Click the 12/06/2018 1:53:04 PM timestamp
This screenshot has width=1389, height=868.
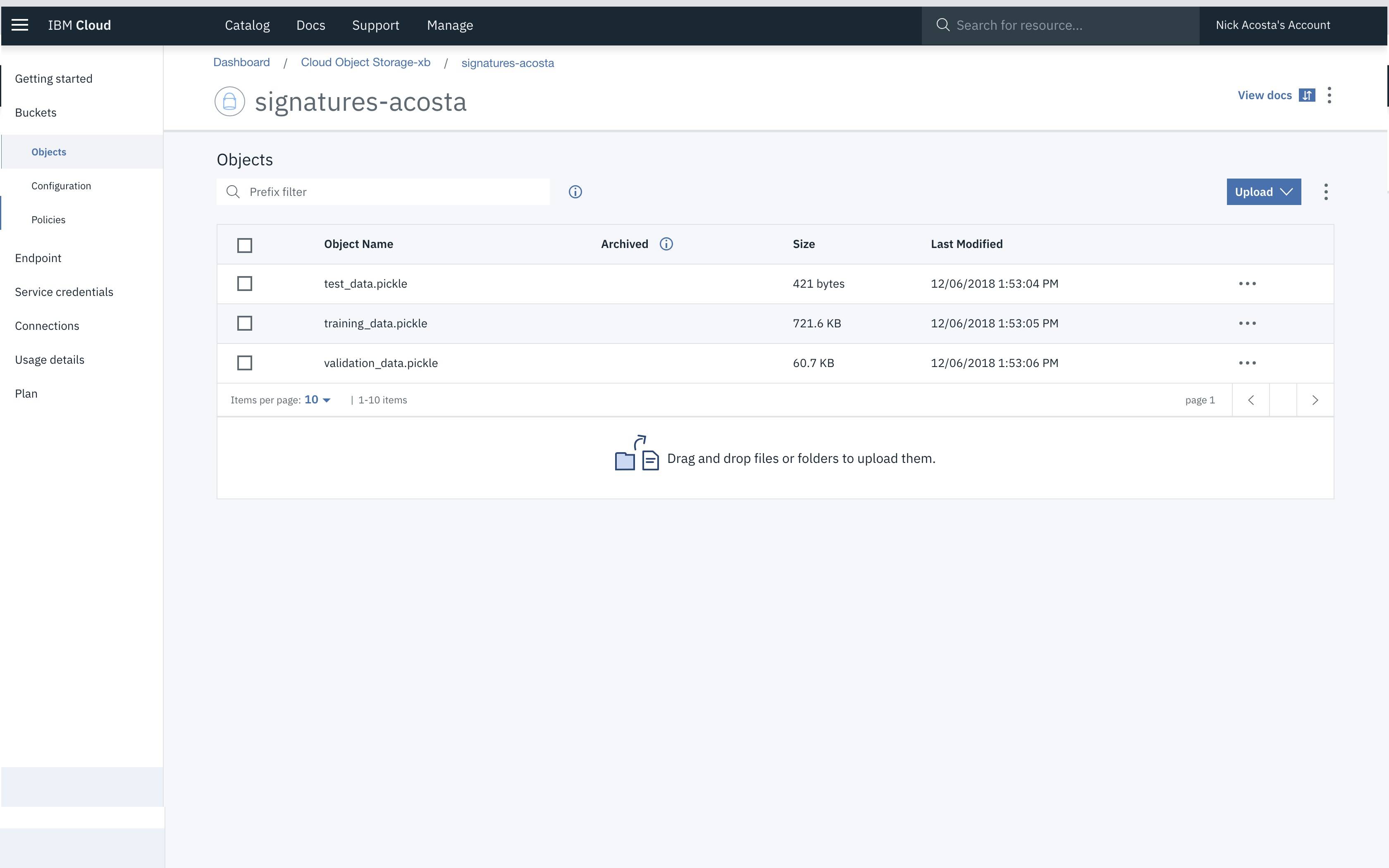(x=995, y=284)
